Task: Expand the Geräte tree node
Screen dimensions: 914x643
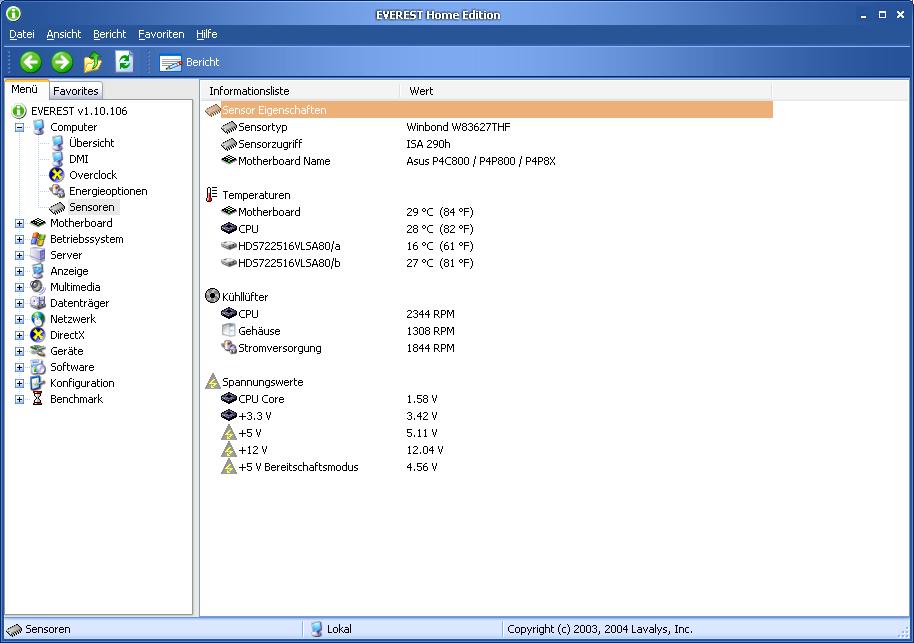Action: pos(19,352)
